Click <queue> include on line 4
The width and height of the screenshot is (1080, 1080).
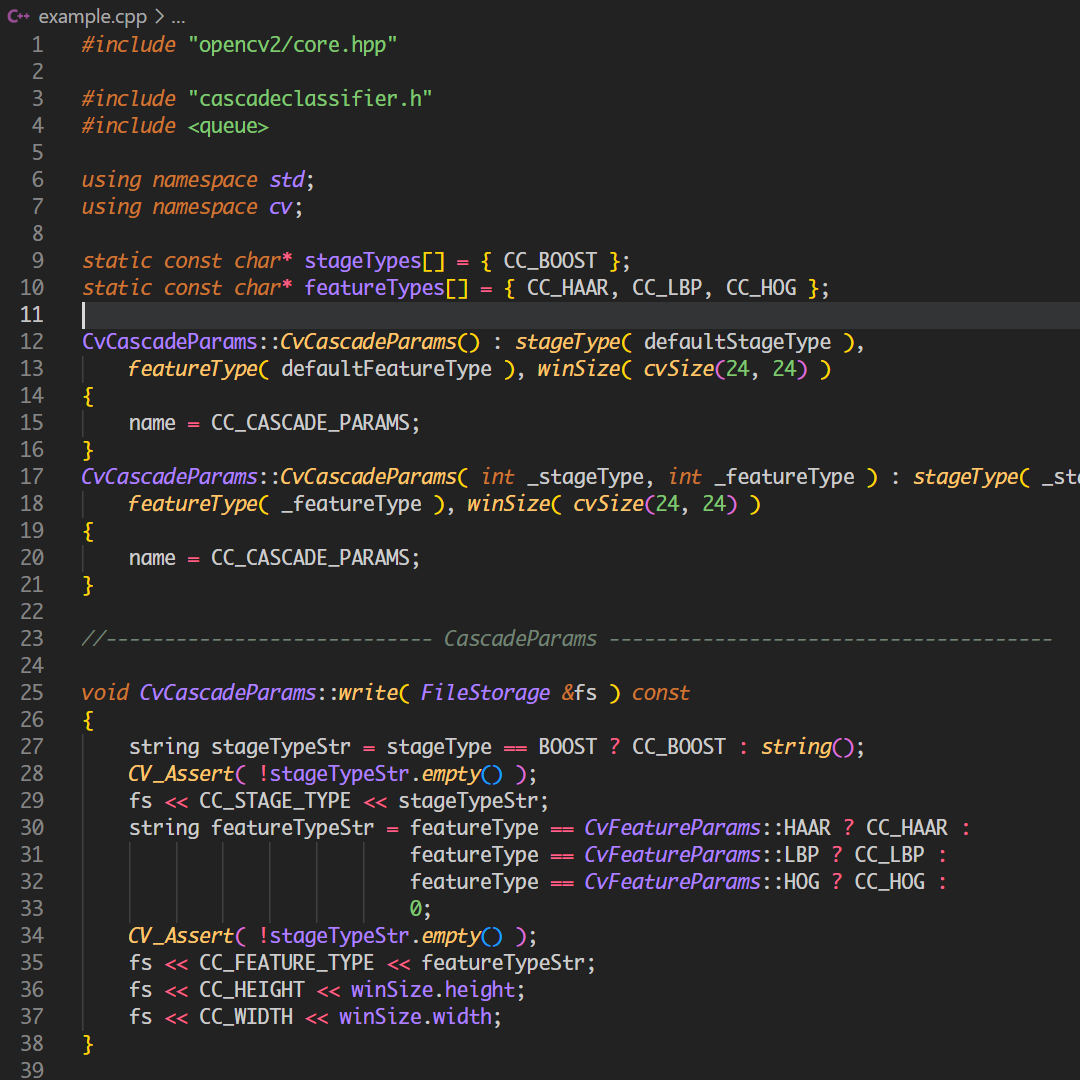coord(228,126)
